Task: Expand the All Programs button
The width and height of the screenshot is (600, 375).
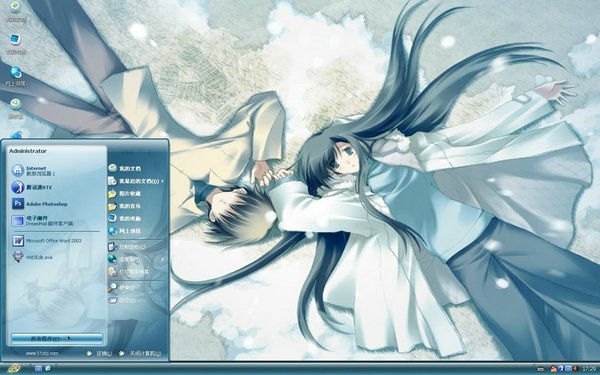Action: (57, 338)
